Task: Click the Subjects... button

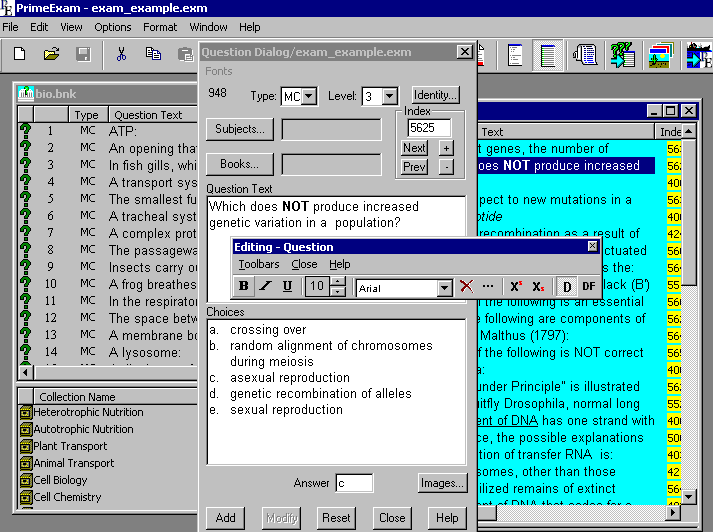Action: click(240, 129)
